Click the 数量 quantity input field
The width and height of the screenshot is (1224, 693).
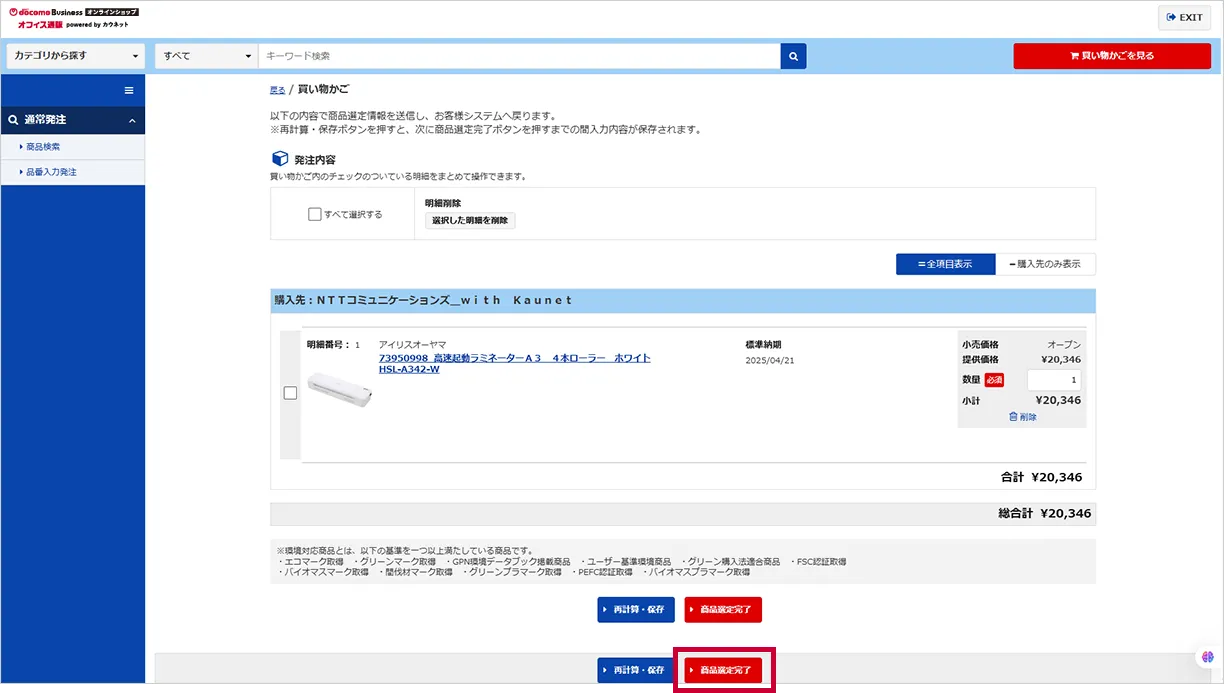pos(1053,380)
